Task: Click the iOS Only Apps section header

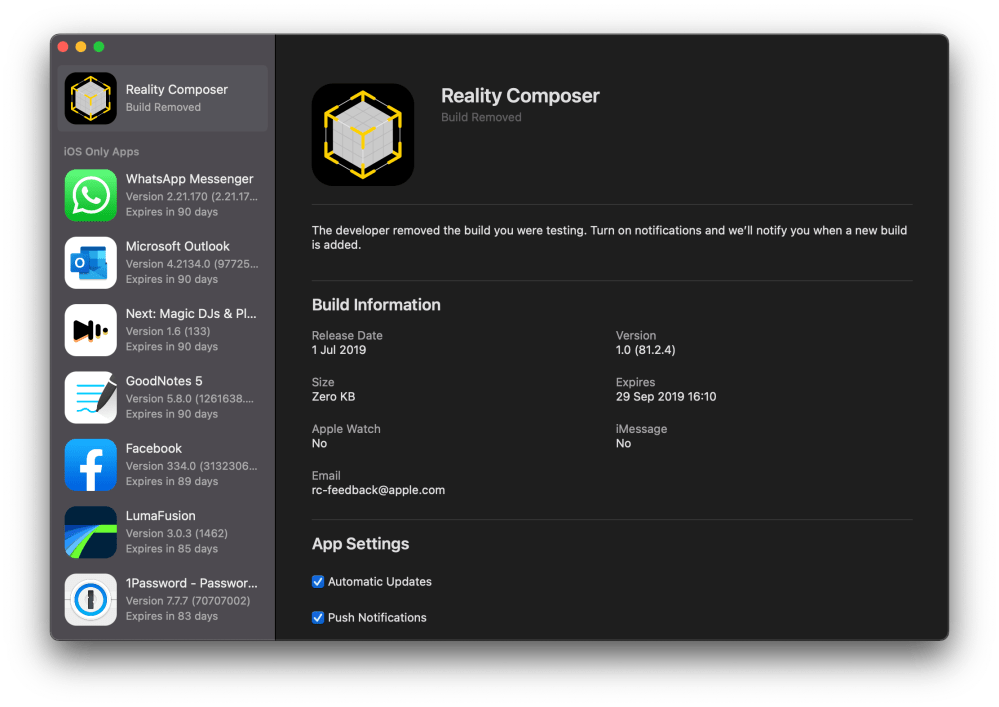Action: [101, 152]
